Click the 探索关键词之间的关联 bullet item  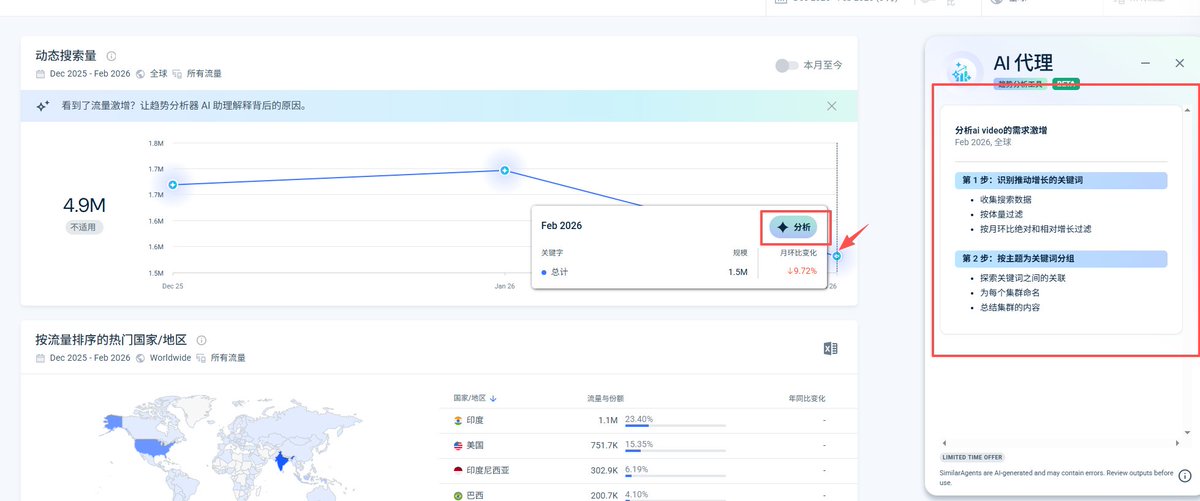point(1023,278)
